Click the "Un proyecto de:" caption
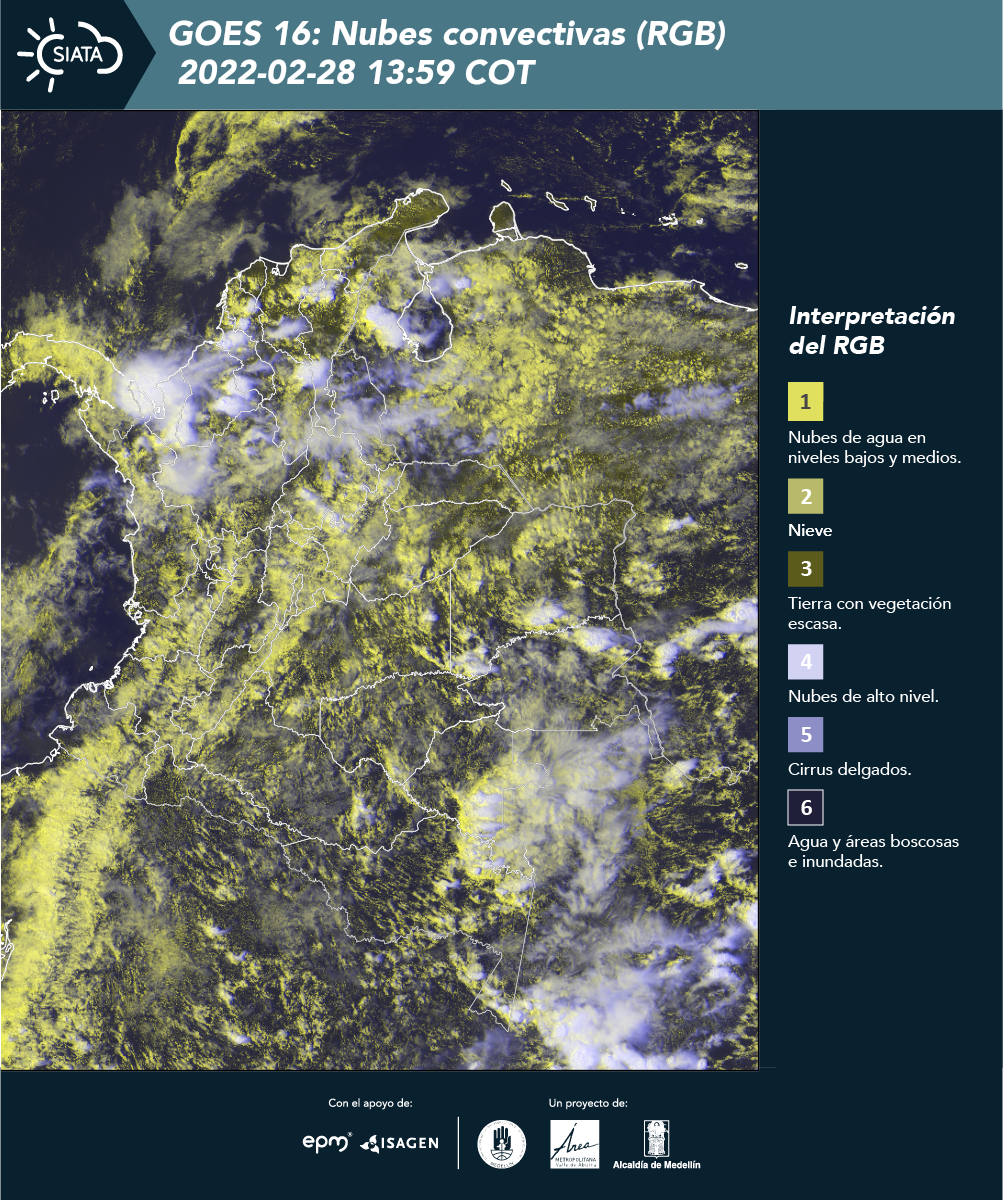The image size is (1003, 1200). (x=588, y=1103)
